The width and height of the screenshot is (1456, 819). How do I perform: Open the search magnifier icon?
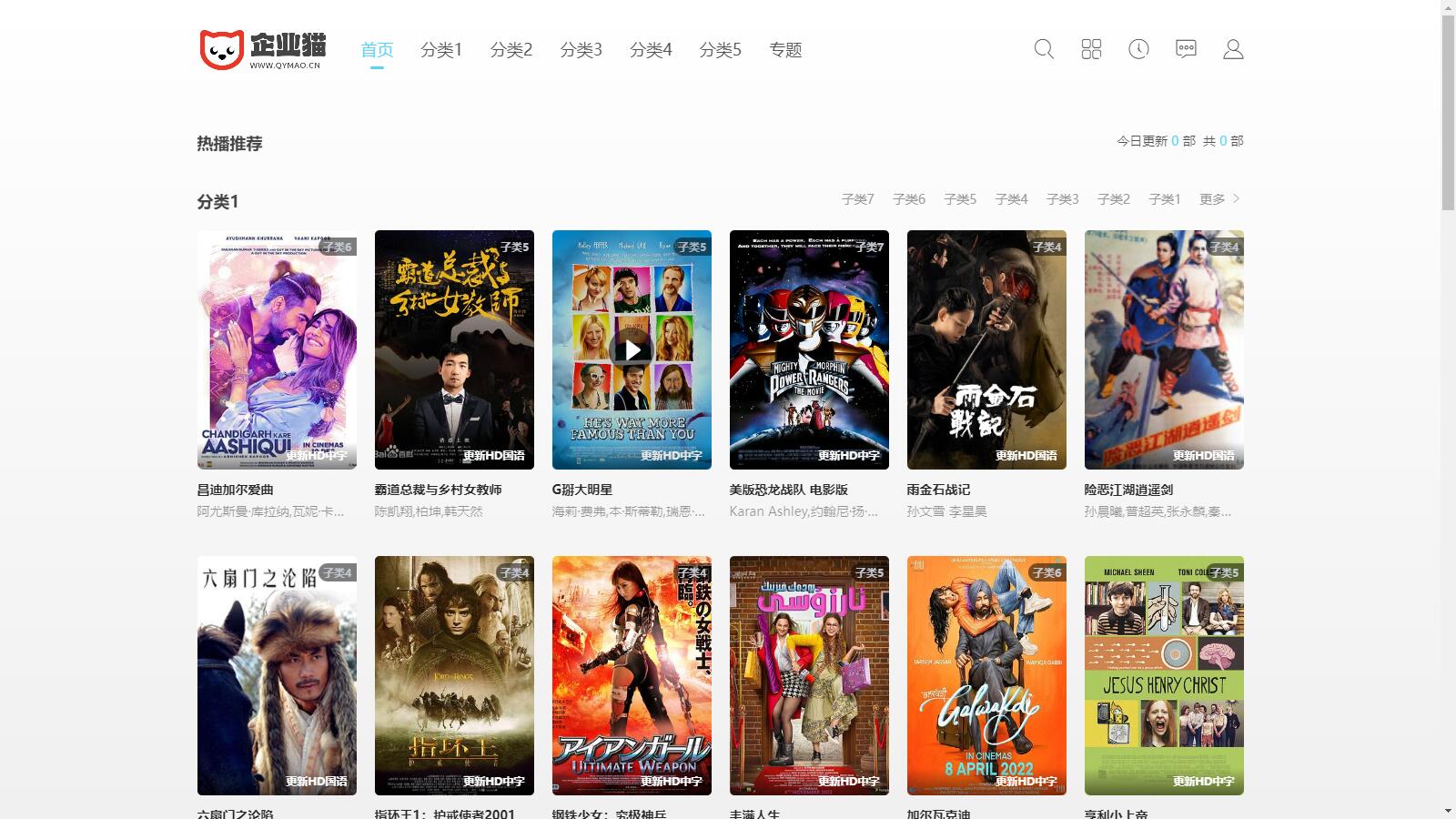pyautogui.click(x=1044, y=49)
